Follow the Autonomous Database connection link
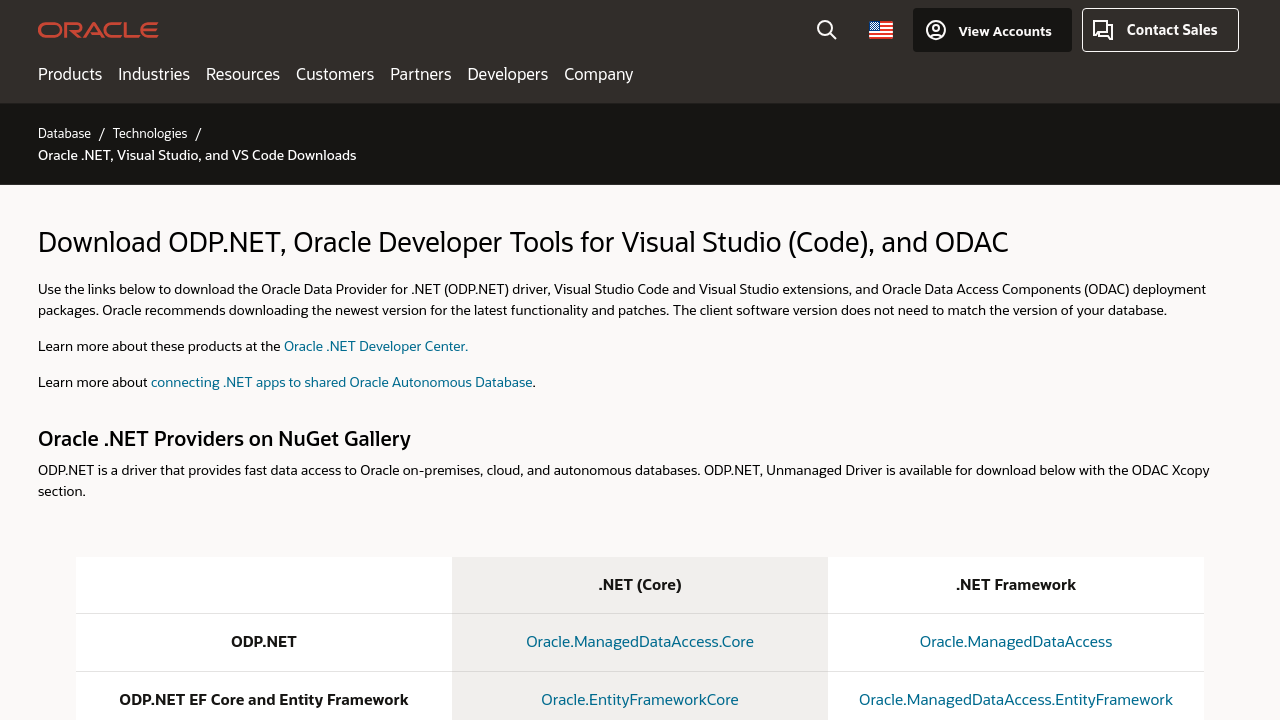This screenshot has height=720, width=1280. coord(341,382)
